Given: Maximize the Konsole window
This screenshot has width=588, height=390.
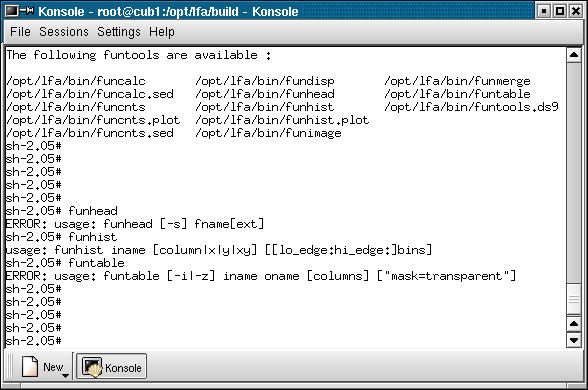Looking at the screenshot, I should [560, 11].
